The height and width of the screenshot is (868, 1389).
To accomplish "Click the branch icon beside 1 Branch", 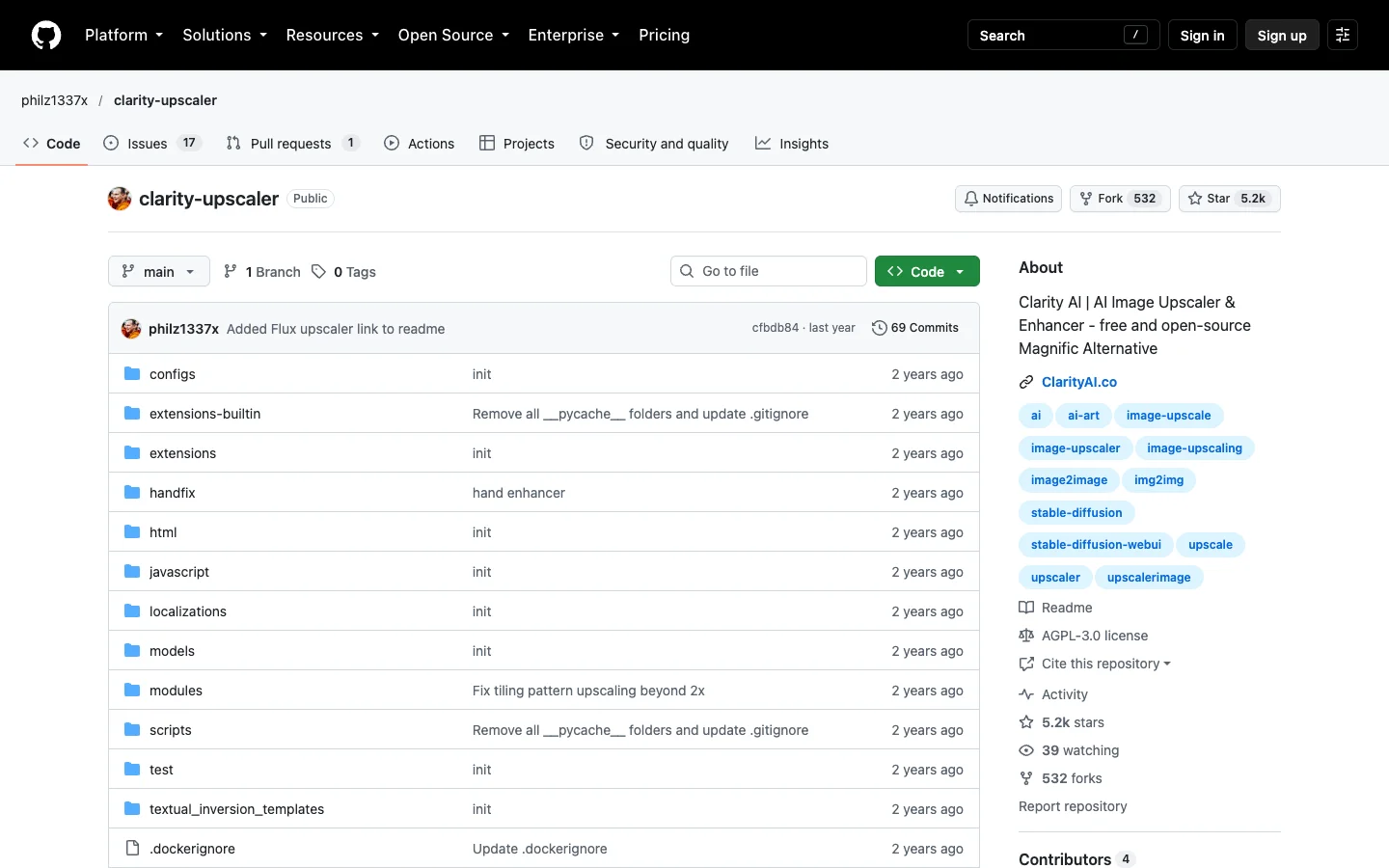I will point(230,272).
